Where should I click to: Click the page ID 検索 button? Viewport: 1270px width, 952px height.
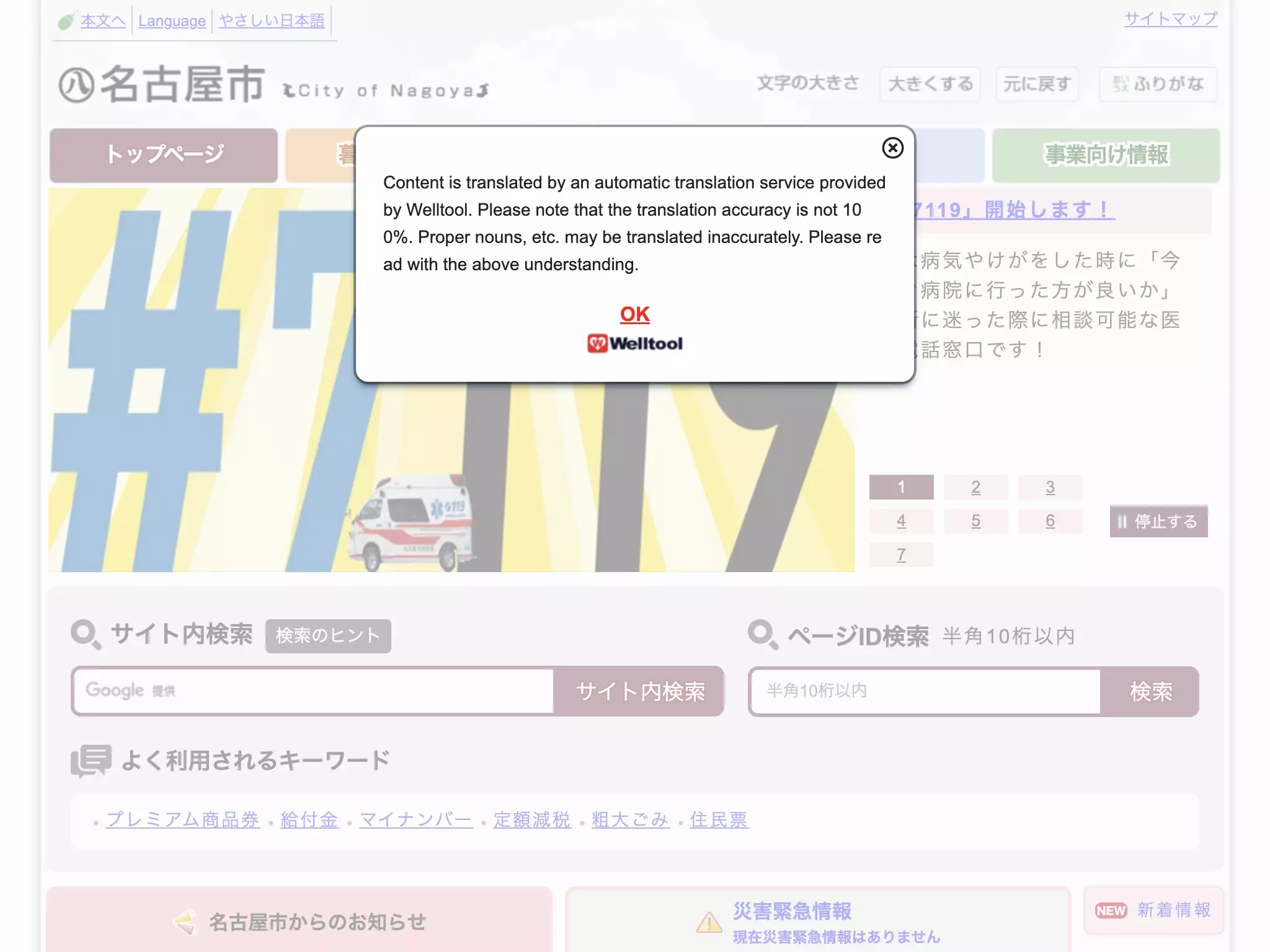(x=1150, y=691)
